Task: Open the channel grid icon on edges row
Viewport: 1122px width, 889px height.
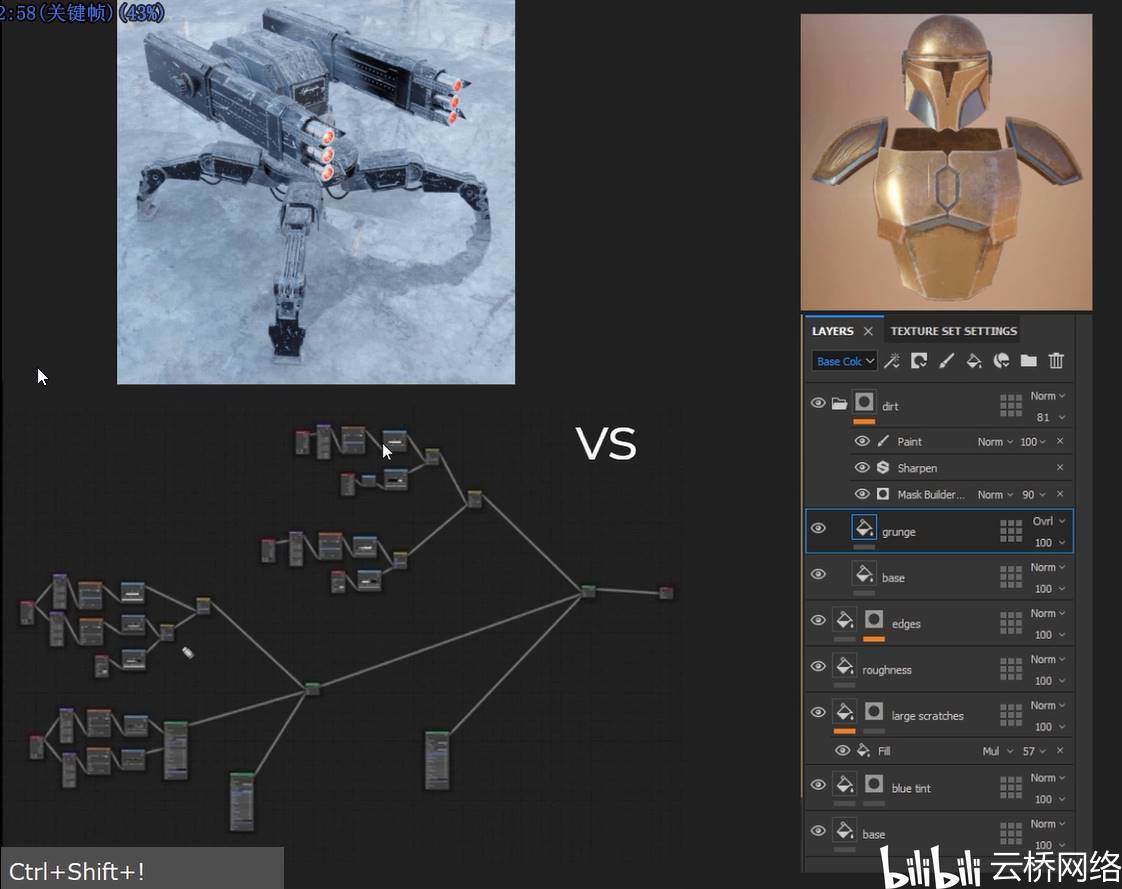Action: click(1010, 623)
